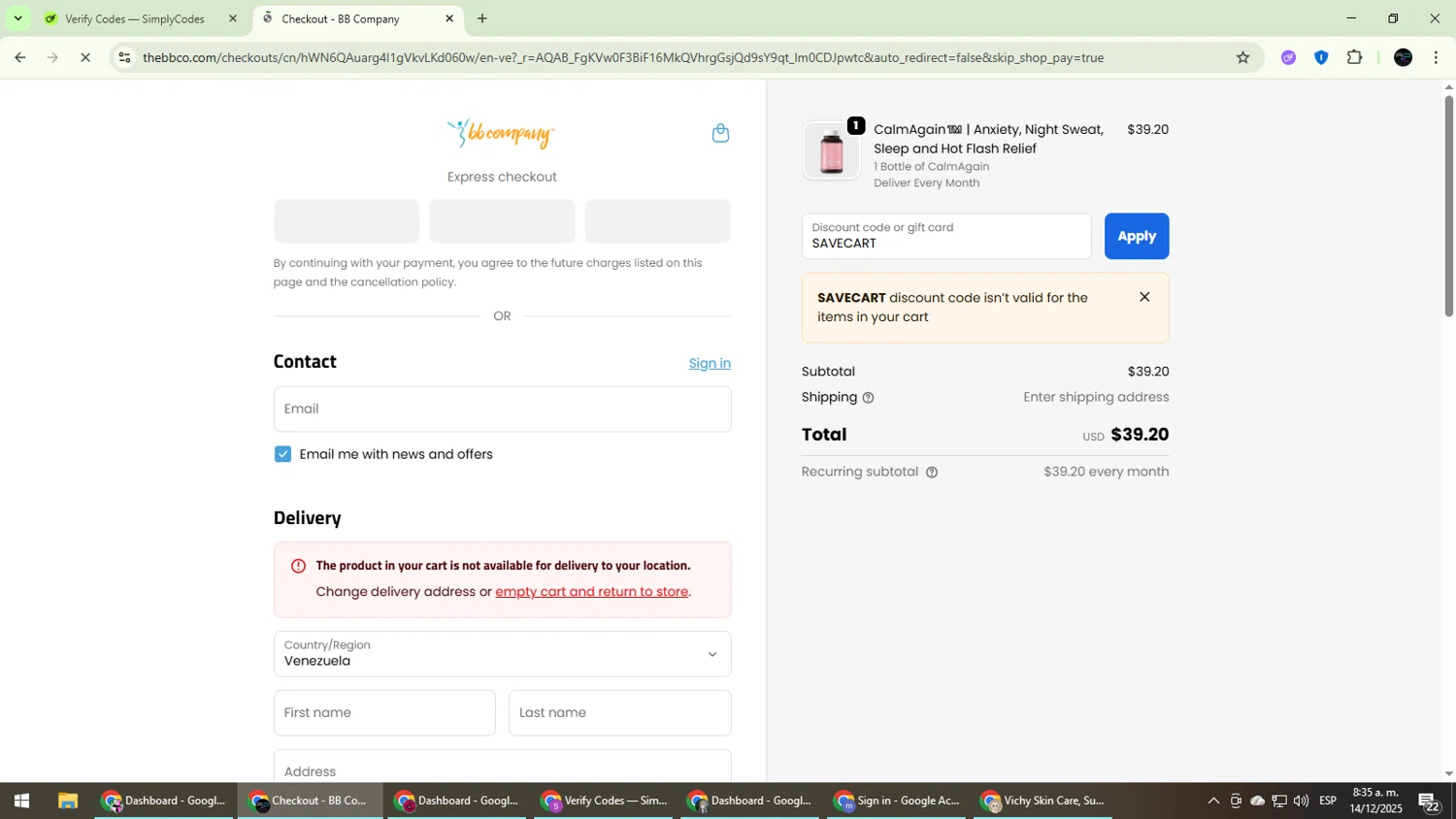
Task: Click the shipping help question mark icon
Action: tap(868, 398)
